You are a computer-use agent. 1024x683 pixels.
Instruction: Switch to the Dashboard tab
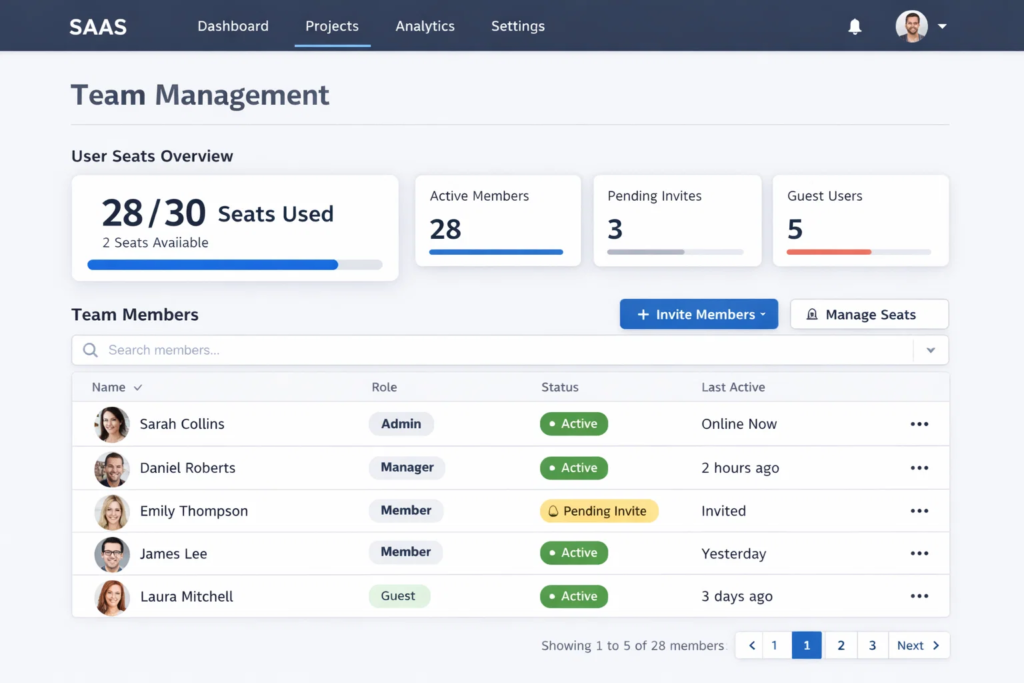click(233, 26)
